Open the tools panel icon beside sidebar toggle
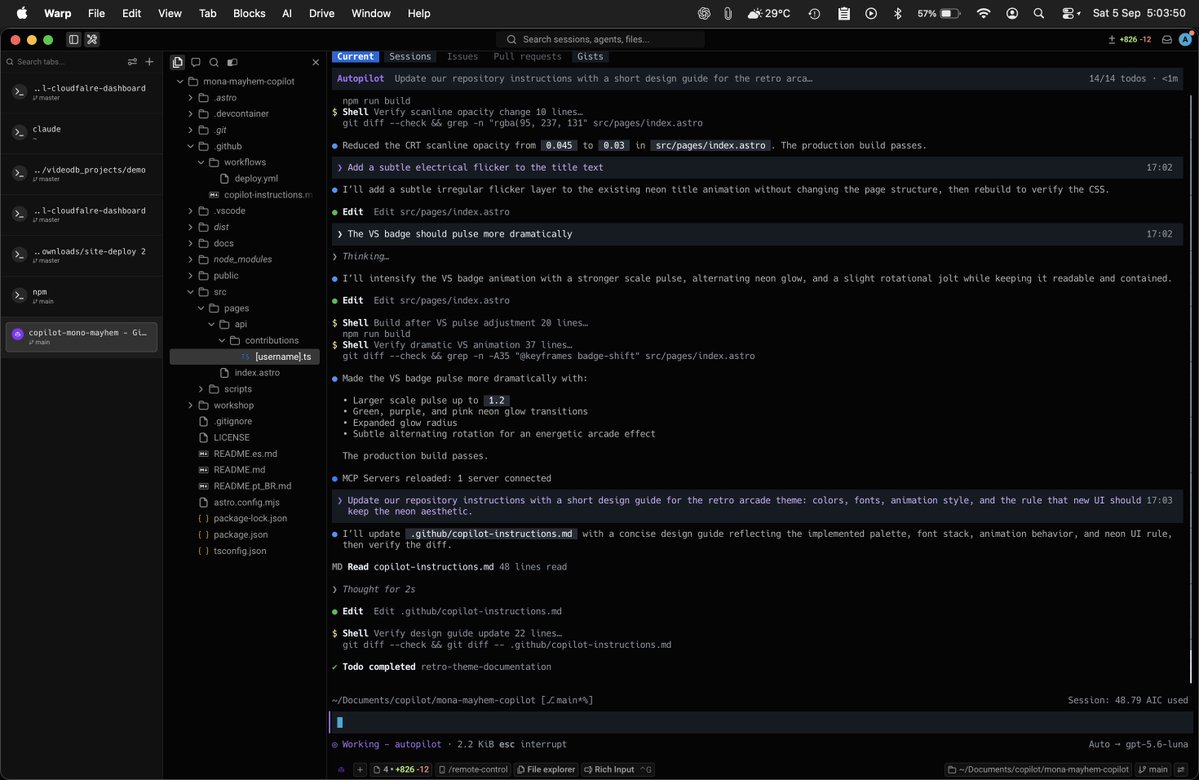Screen dimensions: 1199x780 (92, 40)
